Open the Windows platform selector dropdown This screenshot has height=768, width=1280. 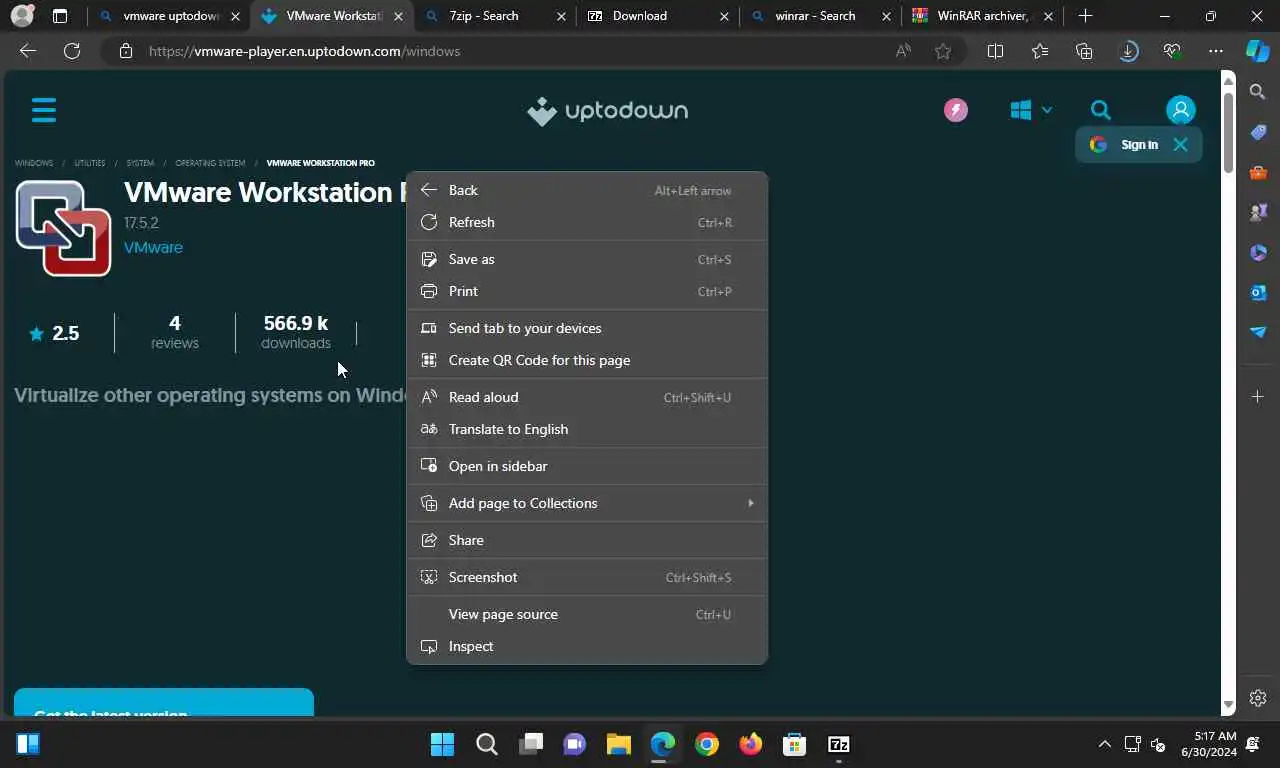pyautogui.click(x=1031, y=110)
